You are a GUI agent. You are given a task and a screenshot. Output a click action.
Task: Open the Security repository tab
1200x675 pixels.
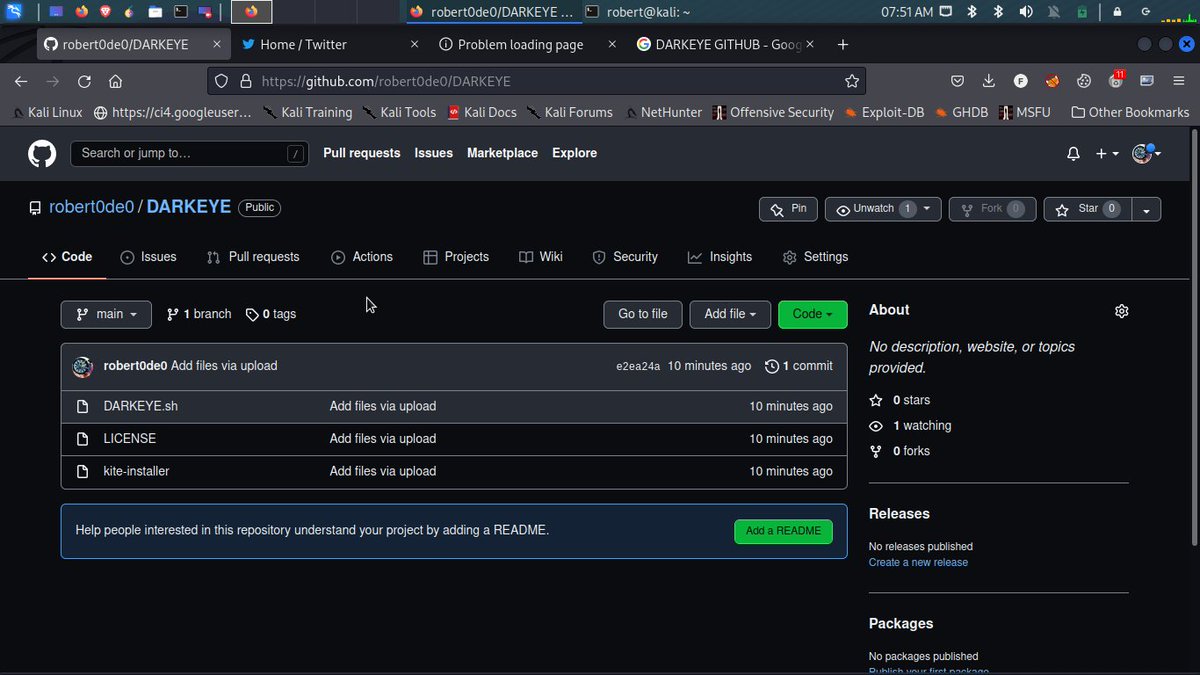tap(625, 257)
